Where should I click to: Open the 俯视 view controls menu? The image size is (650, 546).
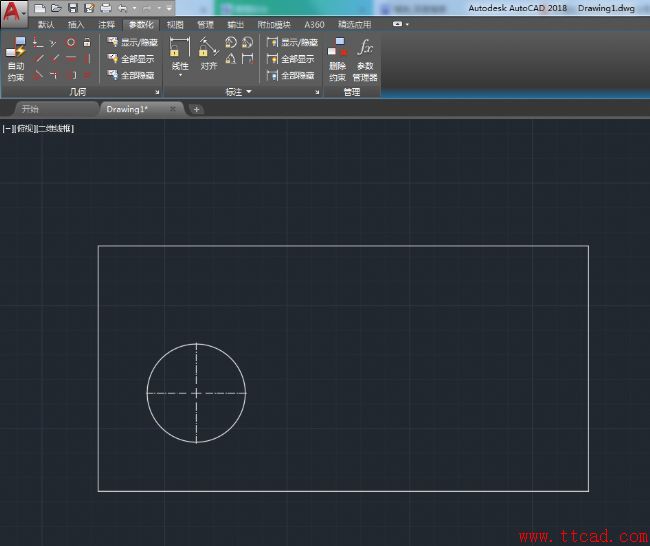tap(25, 129)
